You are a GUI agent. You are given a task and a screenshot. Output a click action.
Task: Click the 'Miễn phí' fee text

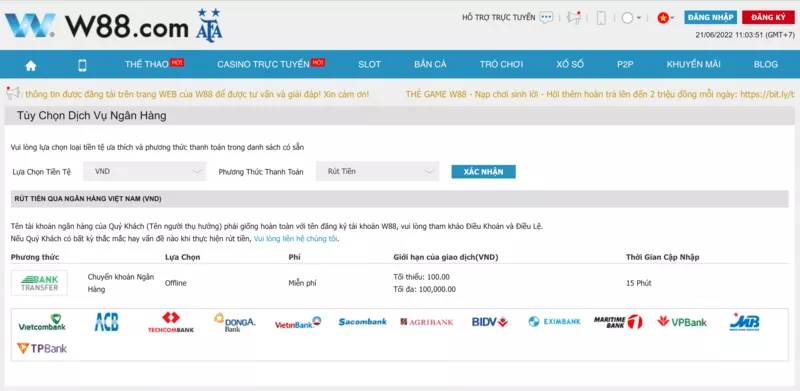tap(302, 283)
